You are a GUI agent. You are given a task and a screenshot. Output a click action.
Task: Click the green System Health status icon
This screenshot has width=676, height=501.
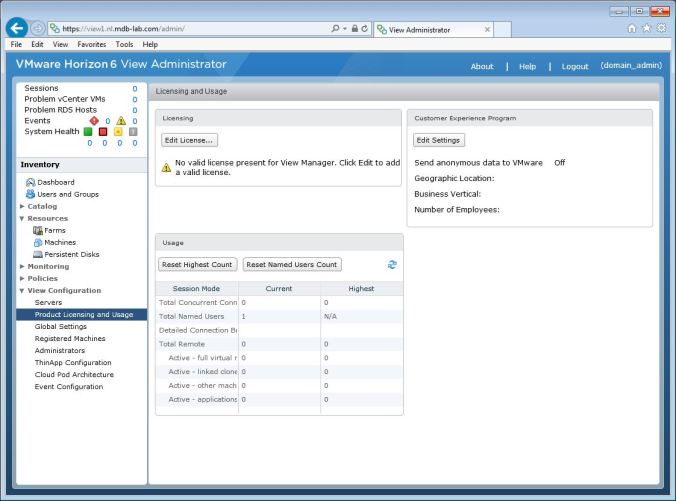(88, 130)
